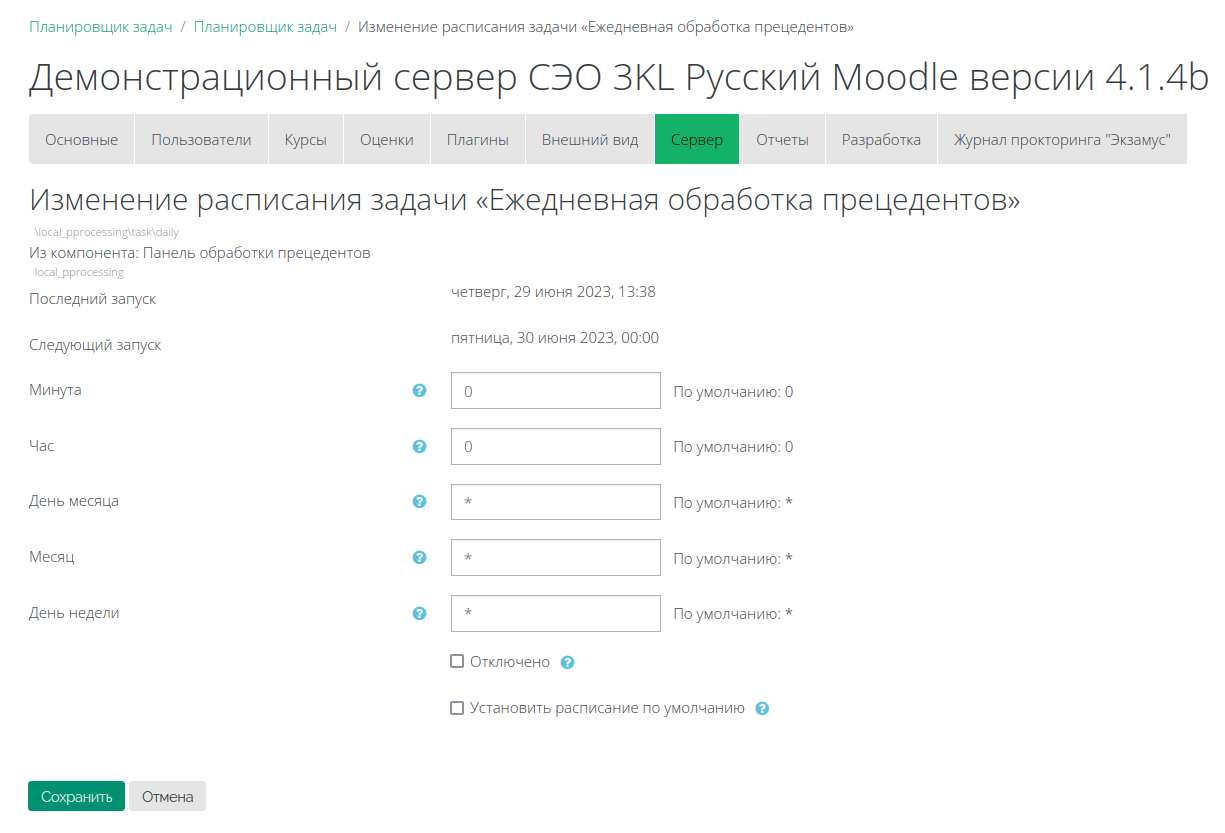Viewport: 1225px width, 833px height.
Task: Open help icon for День месяца field
Action: tap(420, 501)
